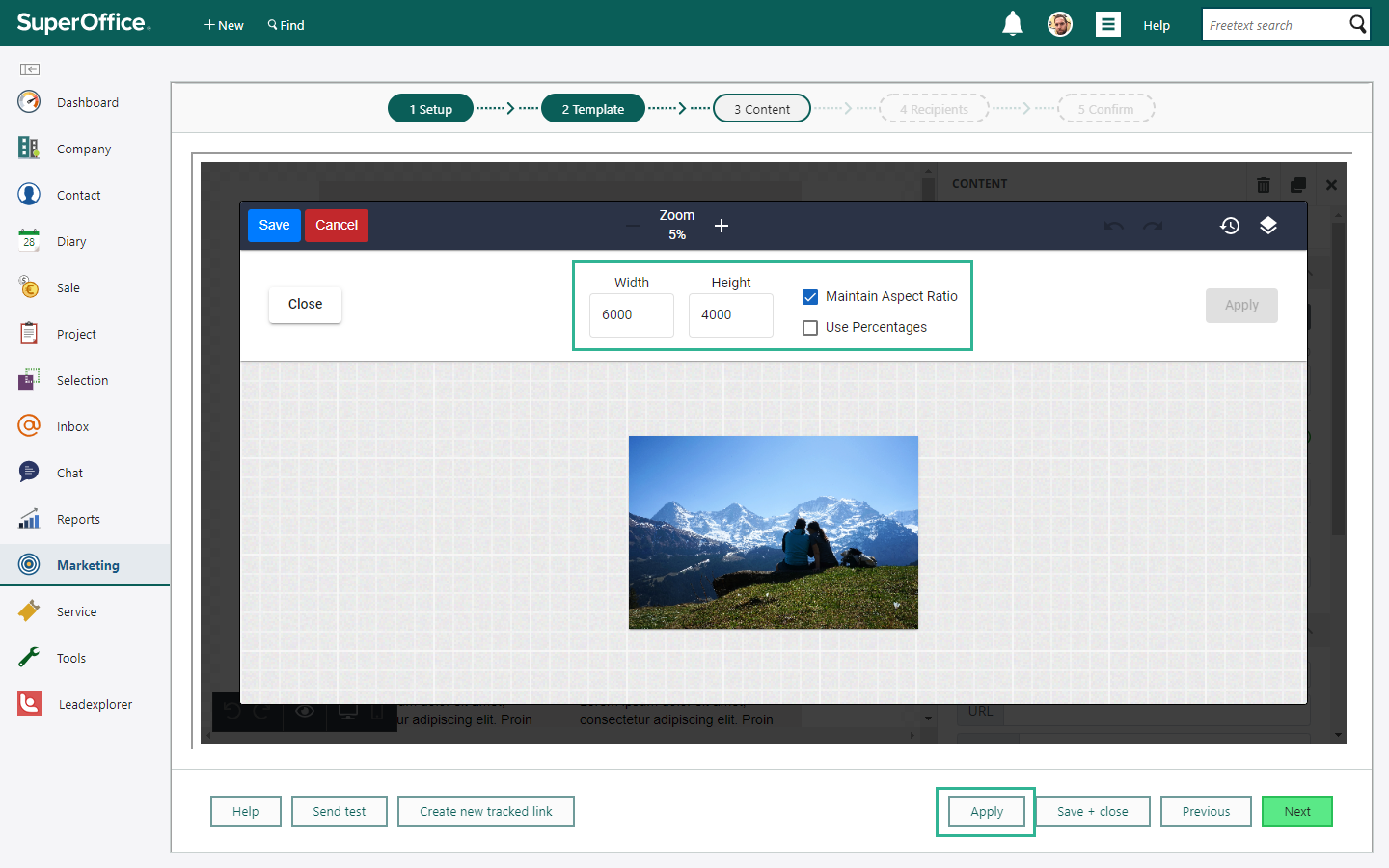Open the Selection section
The height and width of the screenshot is (868, 1389).
pos(82,380)
